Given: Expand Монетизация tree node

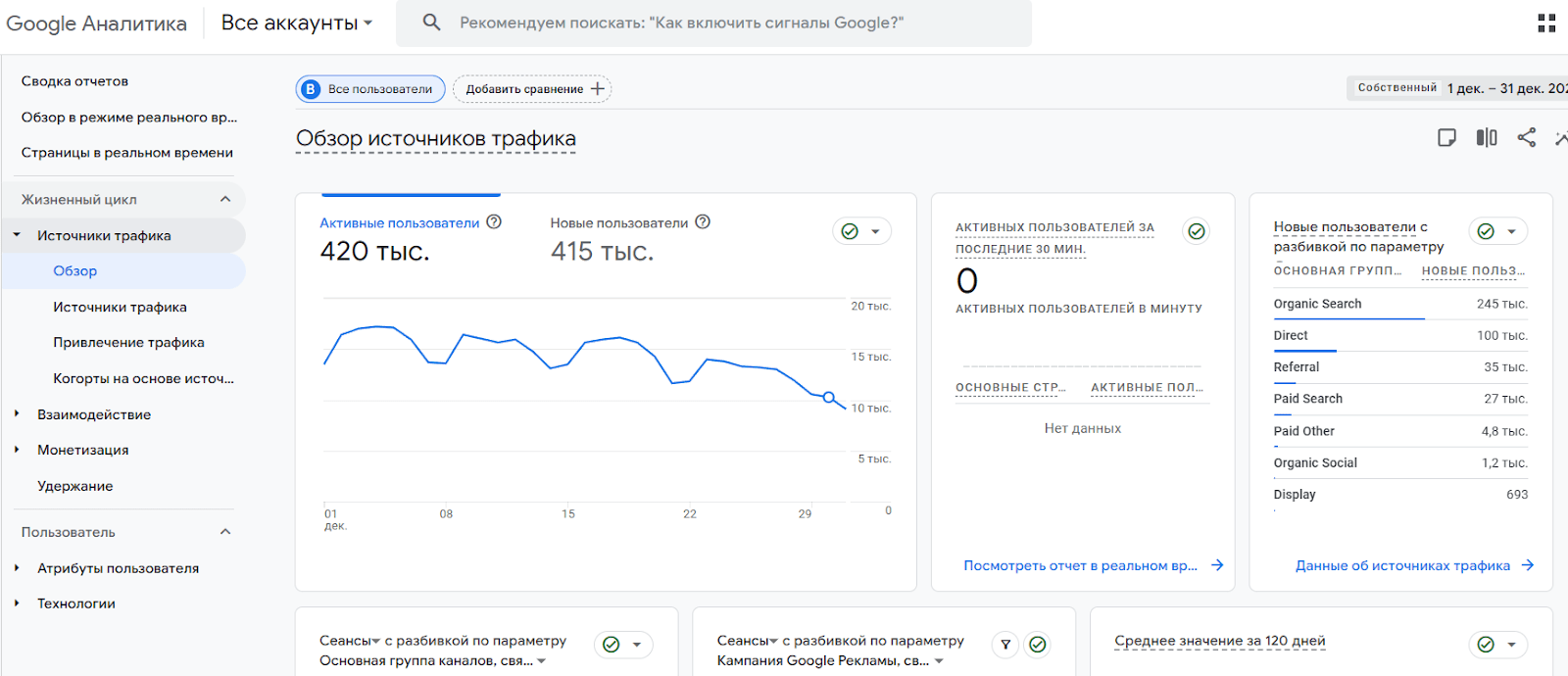Looking at the screenshot, I should coord(17,450).
